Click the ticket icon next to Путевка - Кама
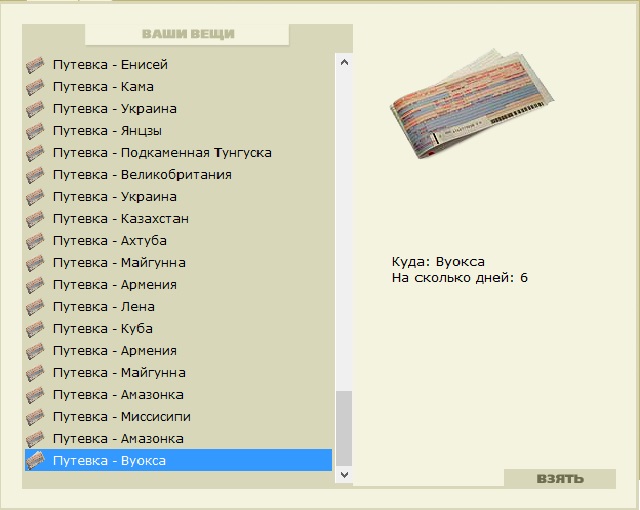The height and width of the screenshot is (510, 640). (35, 87)
